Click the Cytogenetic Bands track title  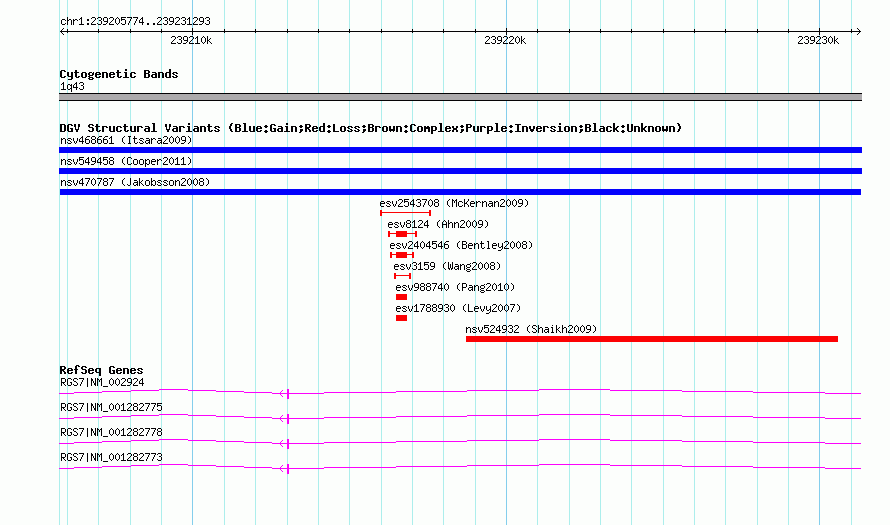tap(119, 74)
